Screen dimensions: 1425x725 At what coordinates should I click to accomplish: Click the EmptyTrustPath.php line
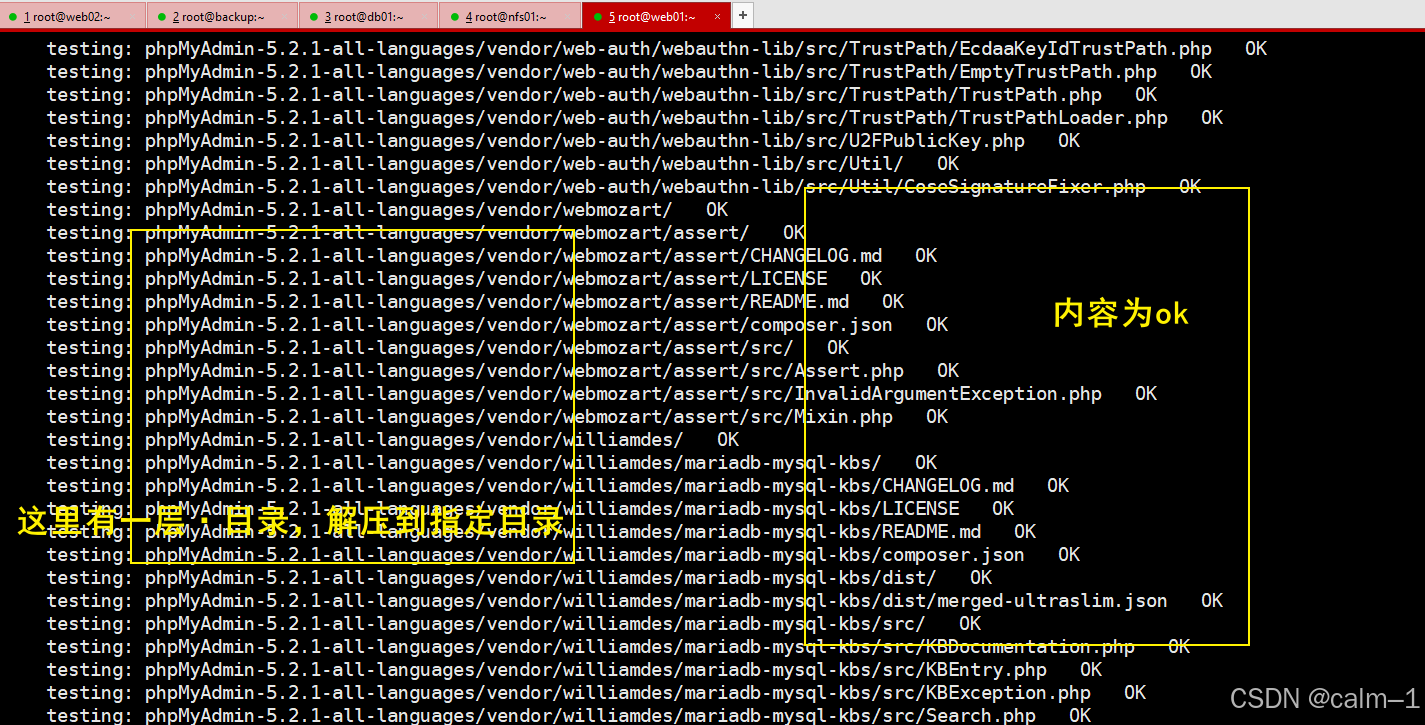pos(629,71)
